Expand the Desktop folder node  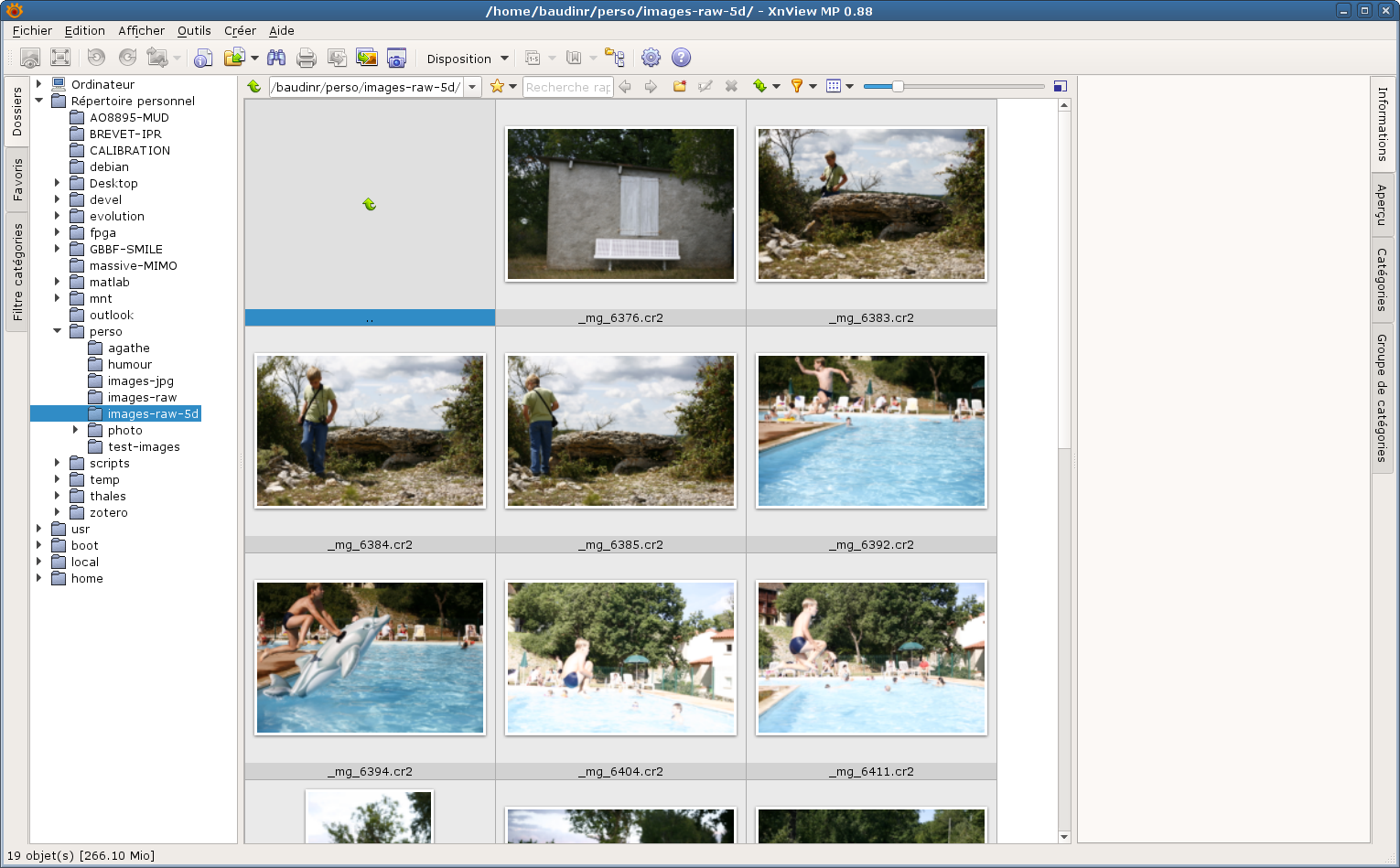point(57,183)
